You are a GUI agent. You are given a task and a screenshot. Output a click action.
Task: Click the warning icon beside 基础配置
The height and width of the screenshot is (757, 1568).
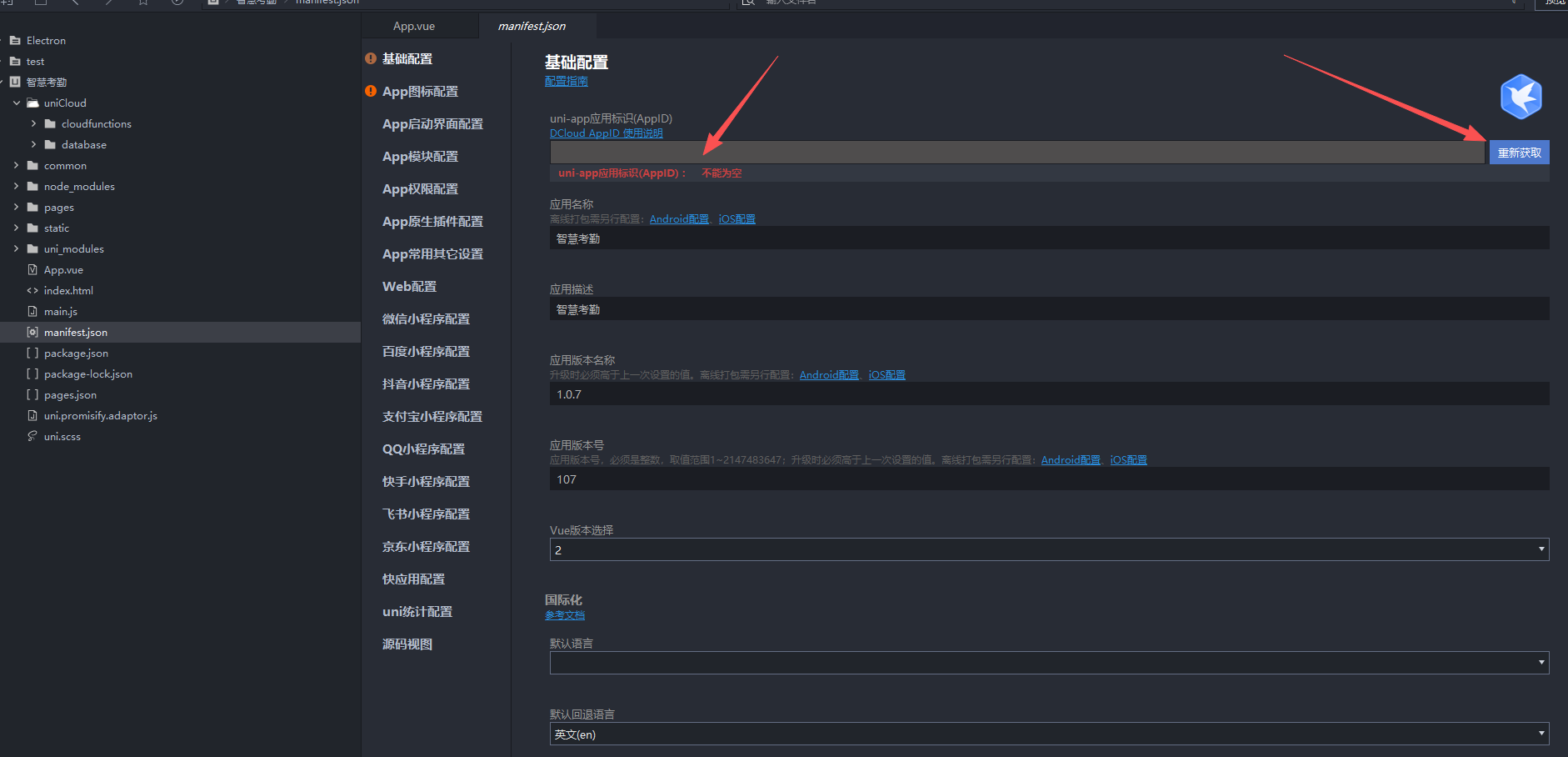370,58
